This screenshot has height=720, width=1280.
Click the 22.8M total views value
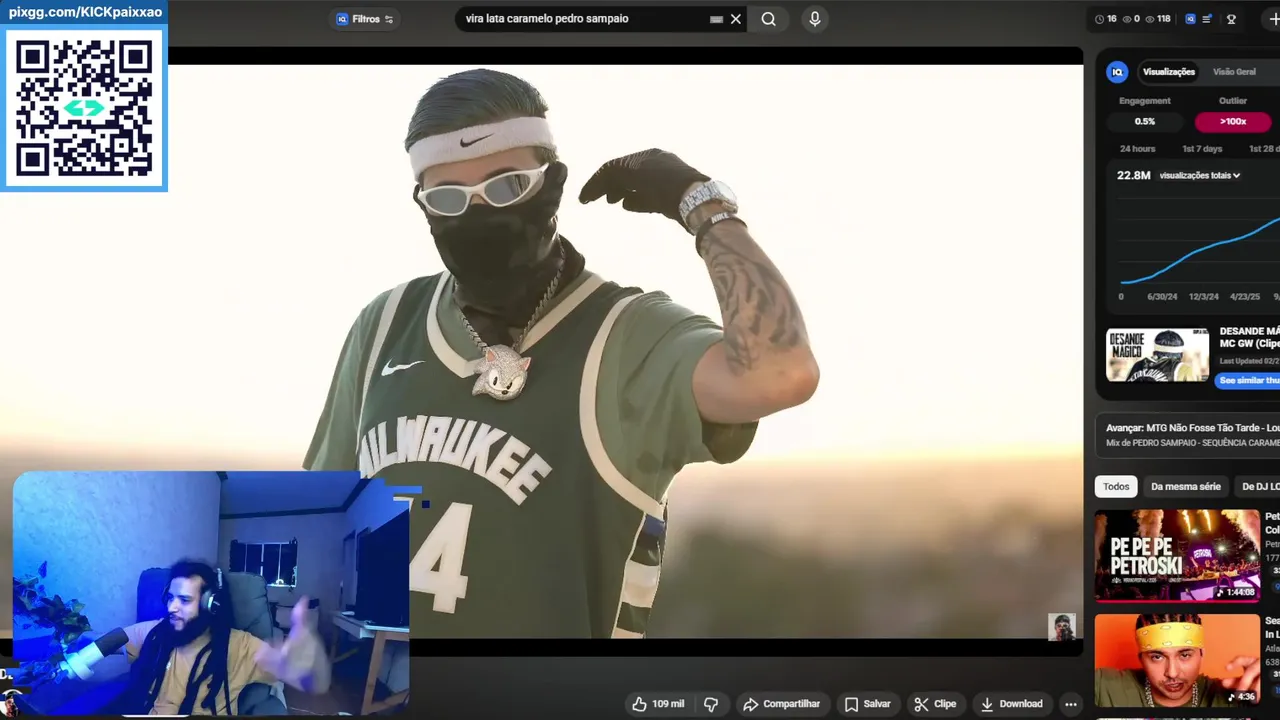coord(1134,175)
